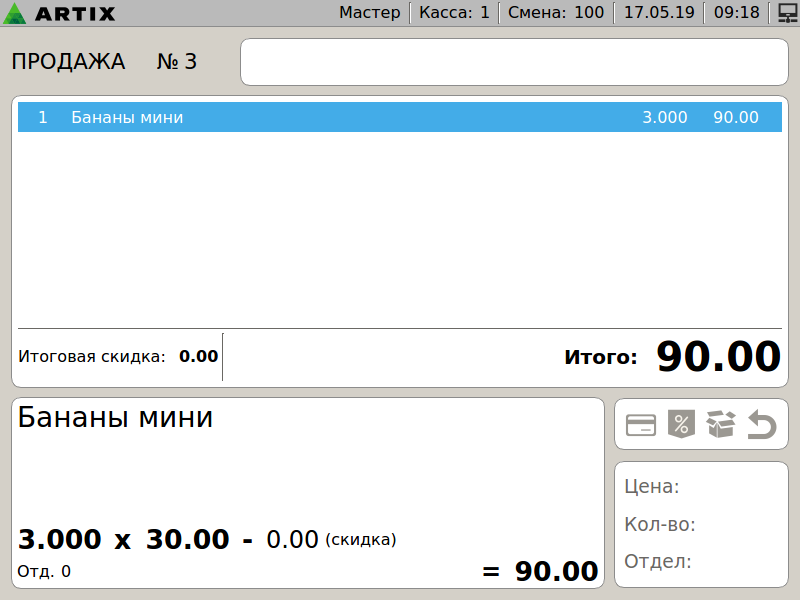
Task: Click the ПРОДАЖА № 3 document title
Action: (104, 62)
